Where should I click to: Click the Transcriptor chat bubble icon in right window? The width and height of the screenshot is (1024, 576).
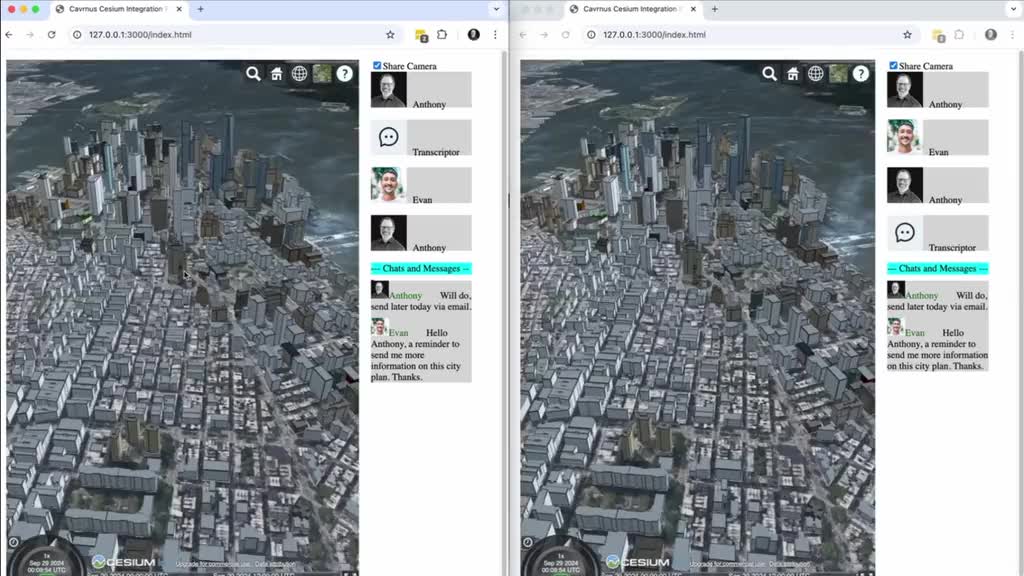pyautogui.click(x=904, y=232)
